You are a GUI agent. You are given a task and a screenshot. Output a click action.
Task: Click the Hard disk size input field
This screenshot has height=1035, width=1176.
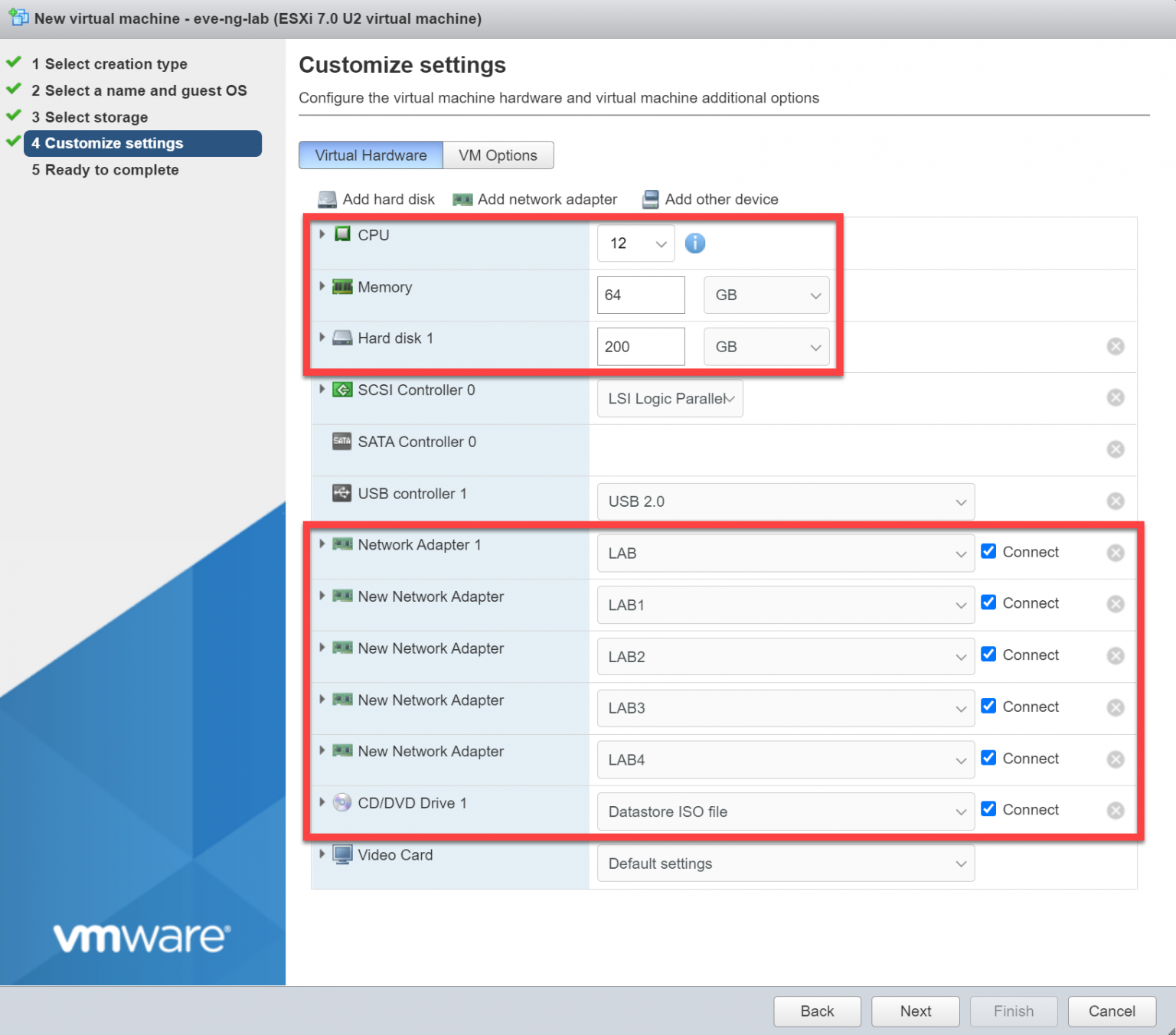coord(641,347)
